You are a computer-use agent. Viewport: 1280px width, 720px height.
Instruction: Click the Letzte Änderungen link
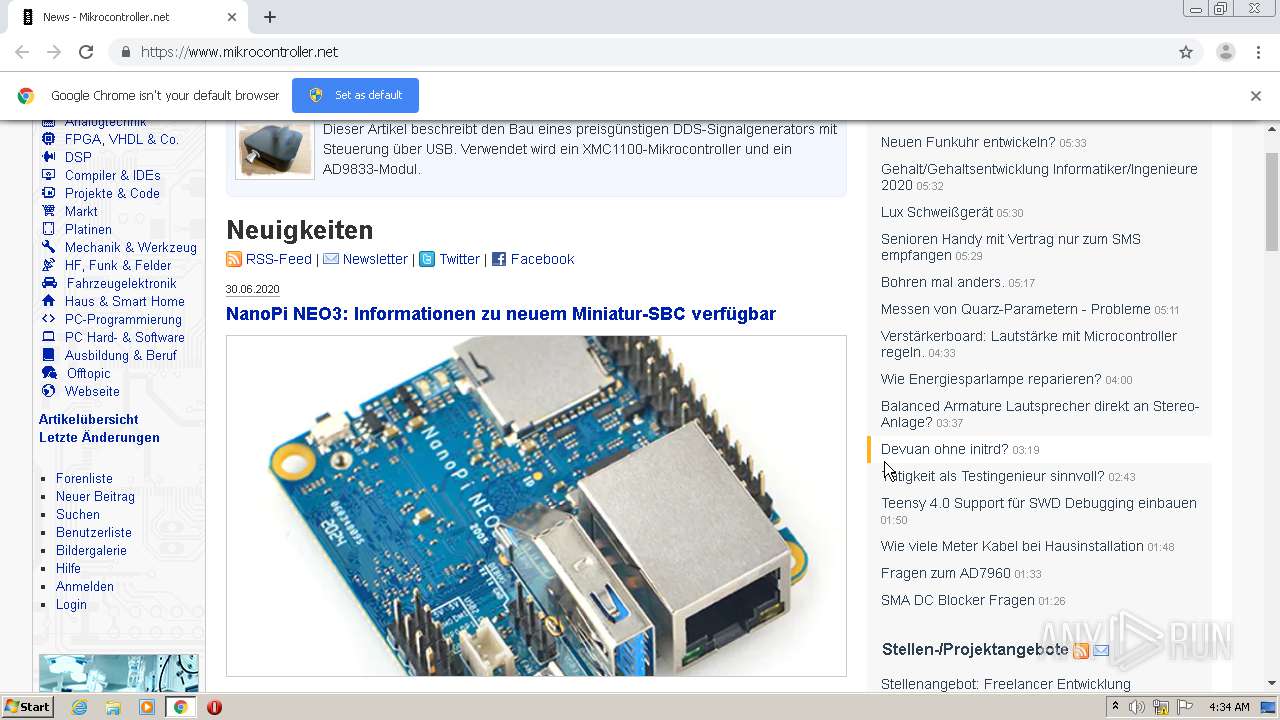click(x=99, y=437)
